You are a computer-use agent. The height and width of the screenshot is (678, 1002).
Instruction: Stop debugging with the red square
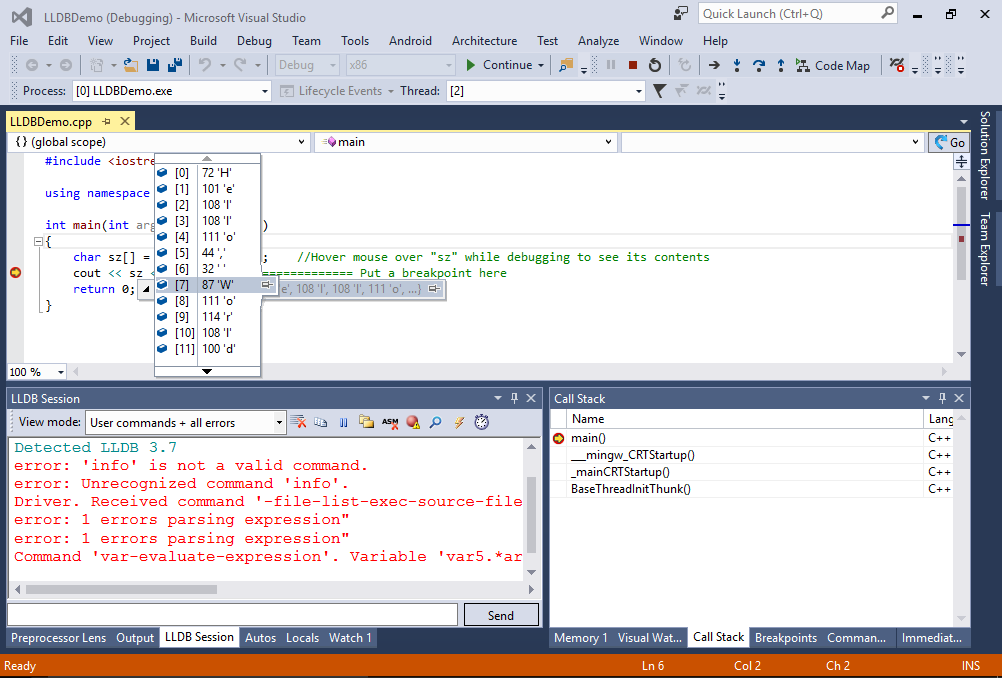633,65
